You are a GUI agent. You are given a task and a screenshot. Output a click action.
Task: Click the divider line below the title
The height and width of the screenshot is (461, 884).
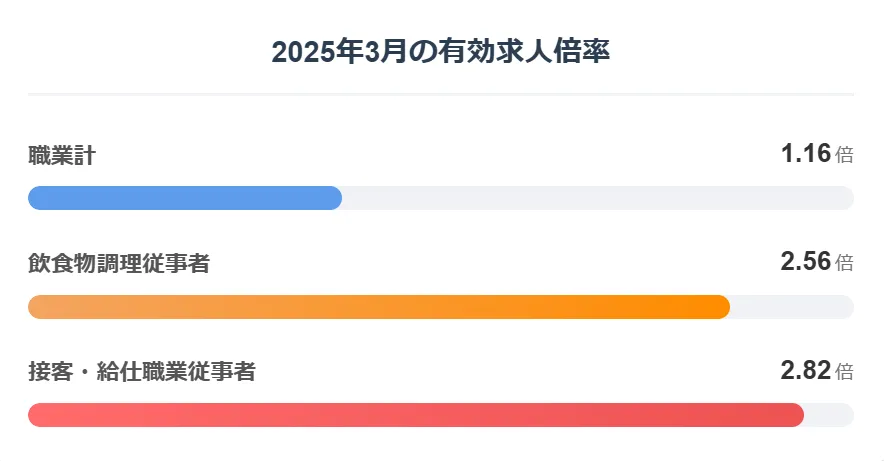pos(441,94)
